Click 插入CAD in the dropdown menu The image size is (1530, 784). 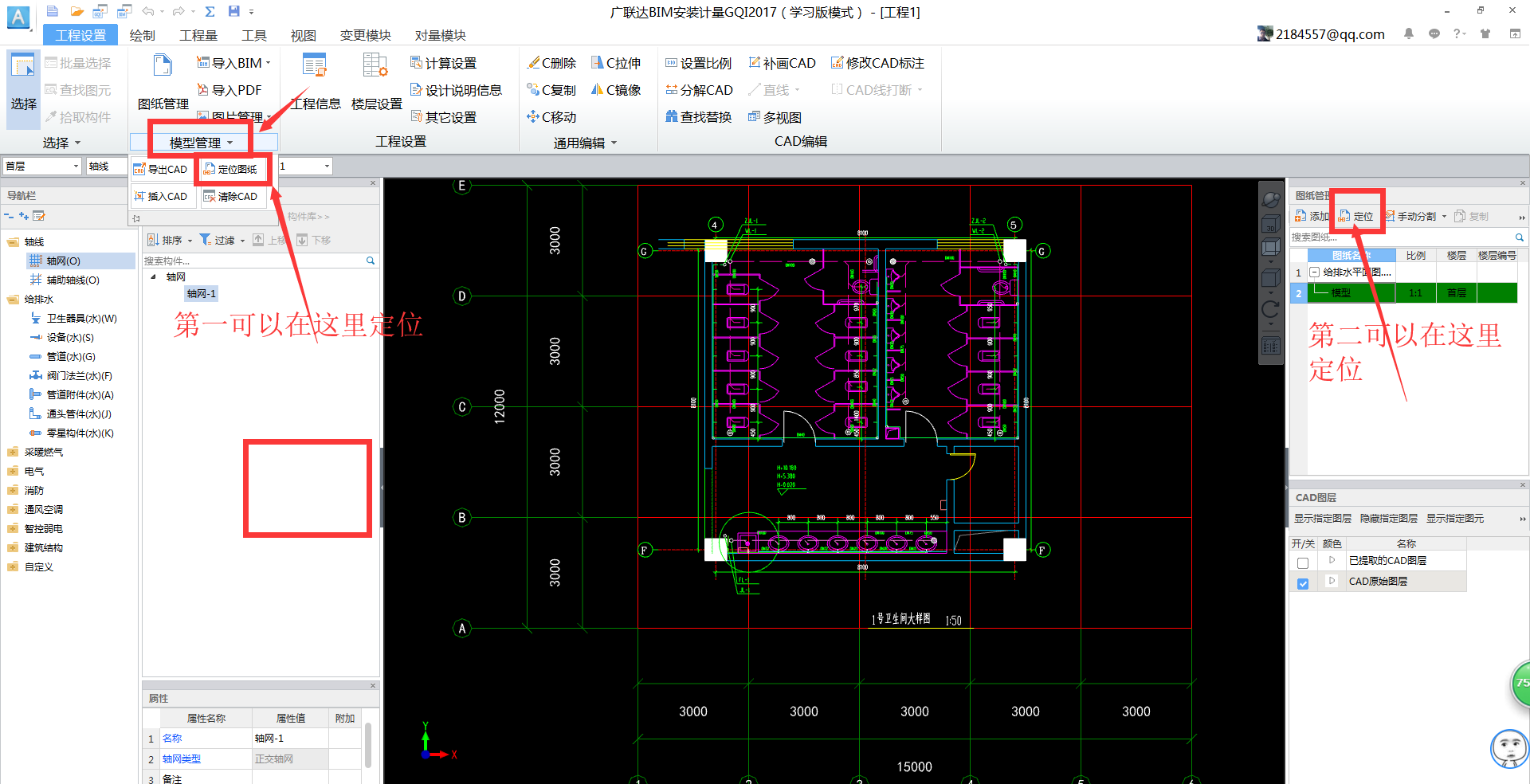coord(160,196)
